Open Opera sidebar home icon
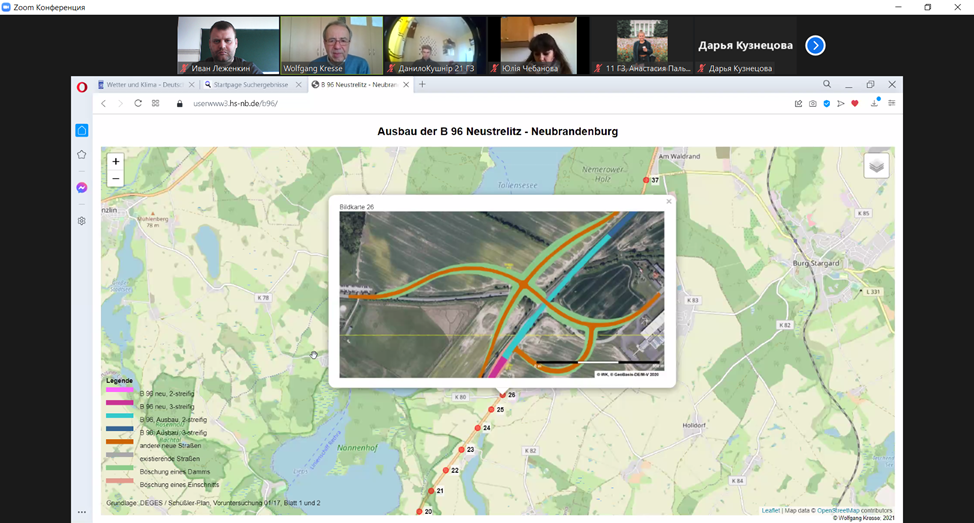Image resolution: width=974 pixels, height=523 pixels. [81, 130]
